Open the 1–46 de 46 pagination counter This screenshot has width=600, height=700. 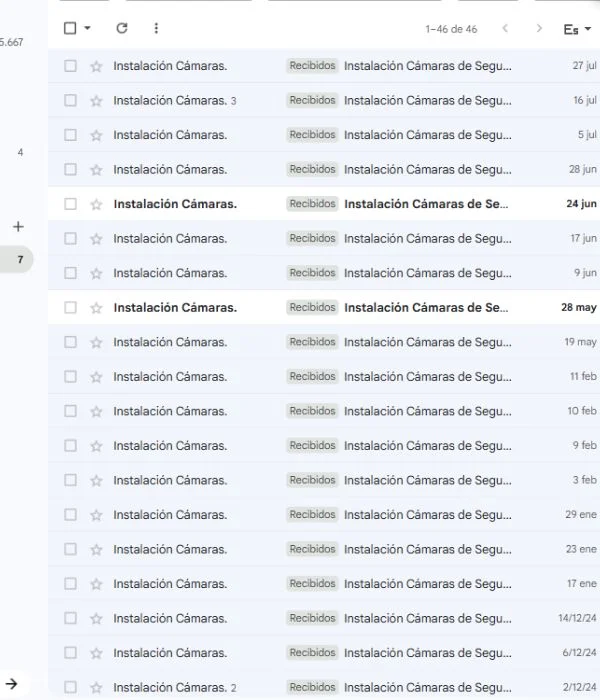point(451,30)
